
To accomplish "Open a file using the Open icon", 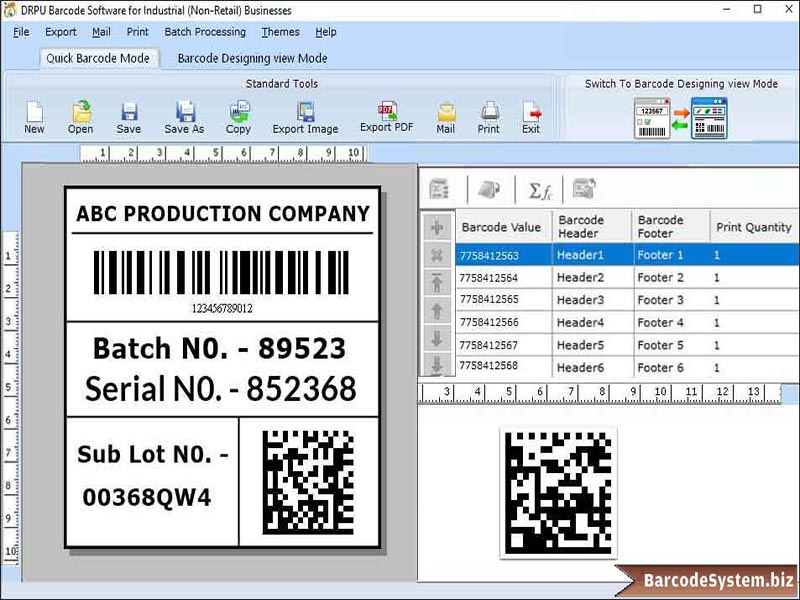I will (x=81, y=114).
